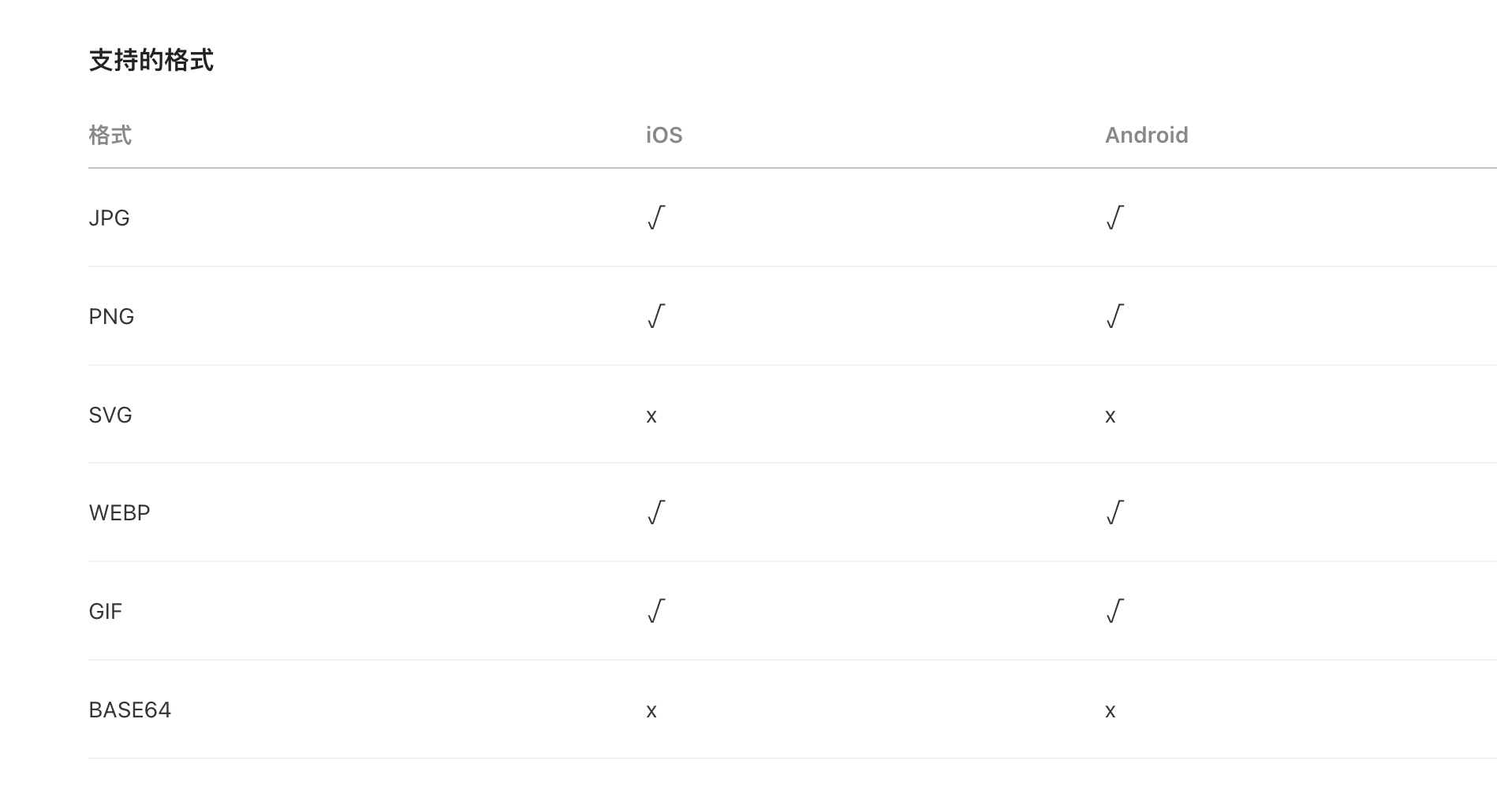Viewport: 1497px width, 812px height.
Task: Click the Android check mark for PNG
Action: (1114, 316)
